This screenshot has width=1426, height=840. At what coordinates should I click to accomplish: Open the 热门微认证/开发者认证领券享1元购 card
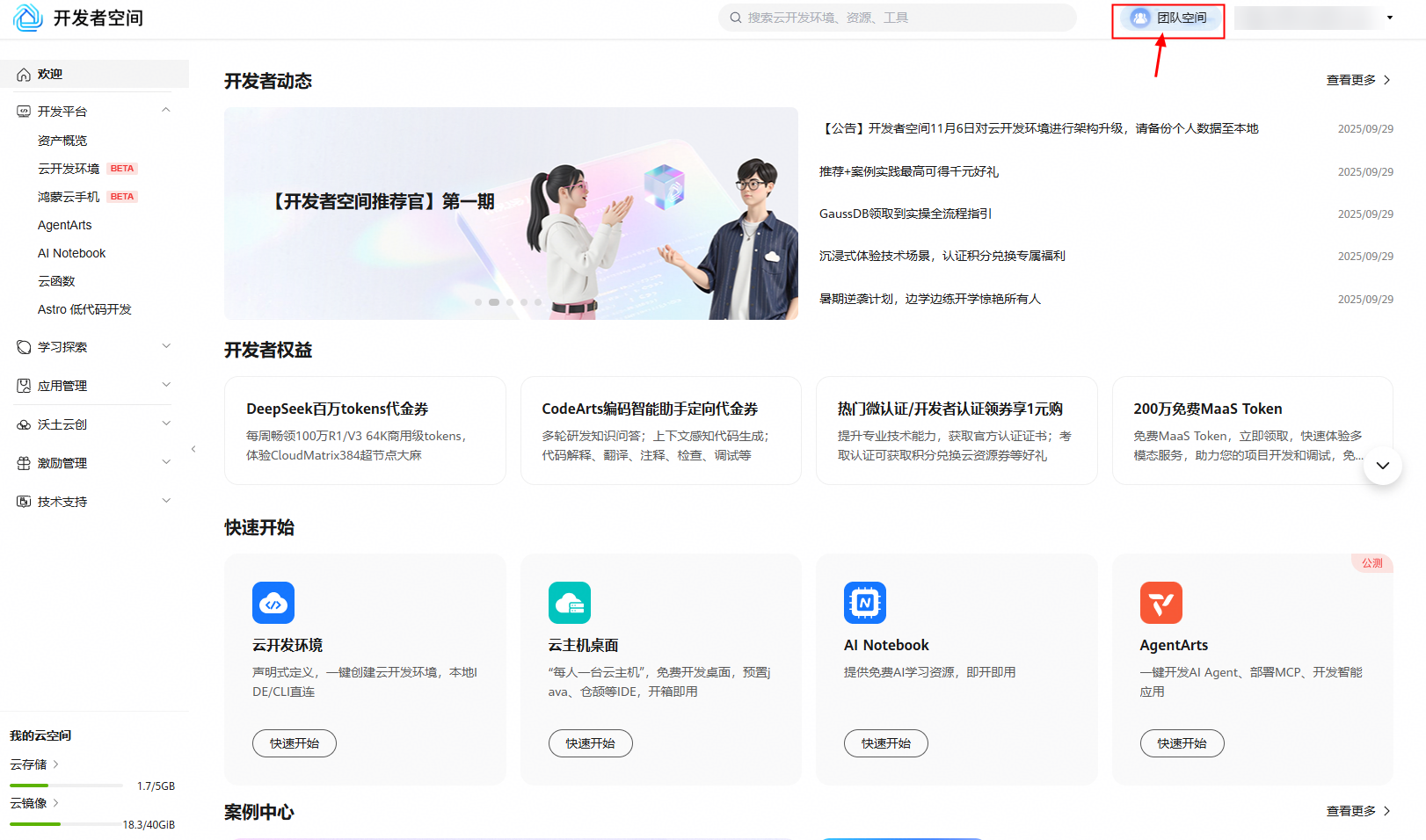tap(957, 431)
